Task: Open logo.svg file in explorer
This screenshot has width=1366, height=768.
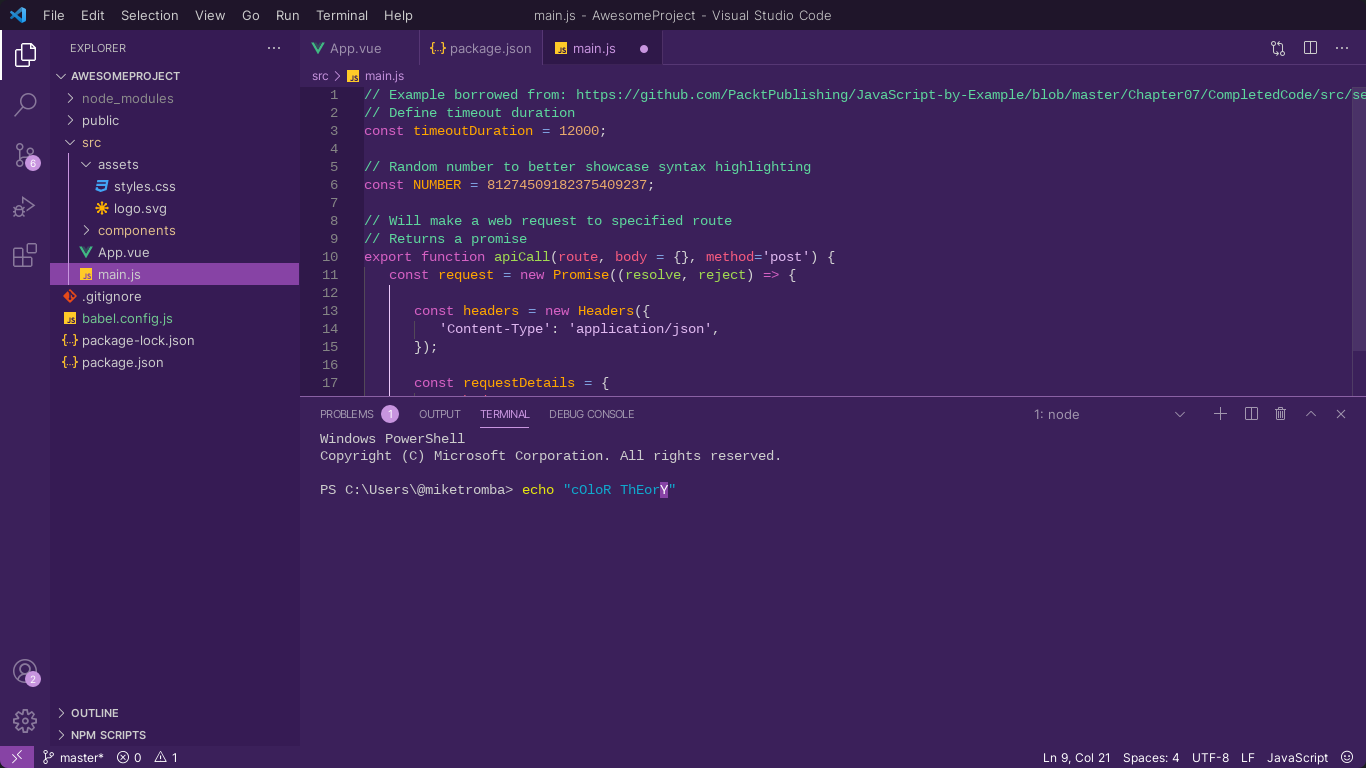Action: tap(140, 208)
